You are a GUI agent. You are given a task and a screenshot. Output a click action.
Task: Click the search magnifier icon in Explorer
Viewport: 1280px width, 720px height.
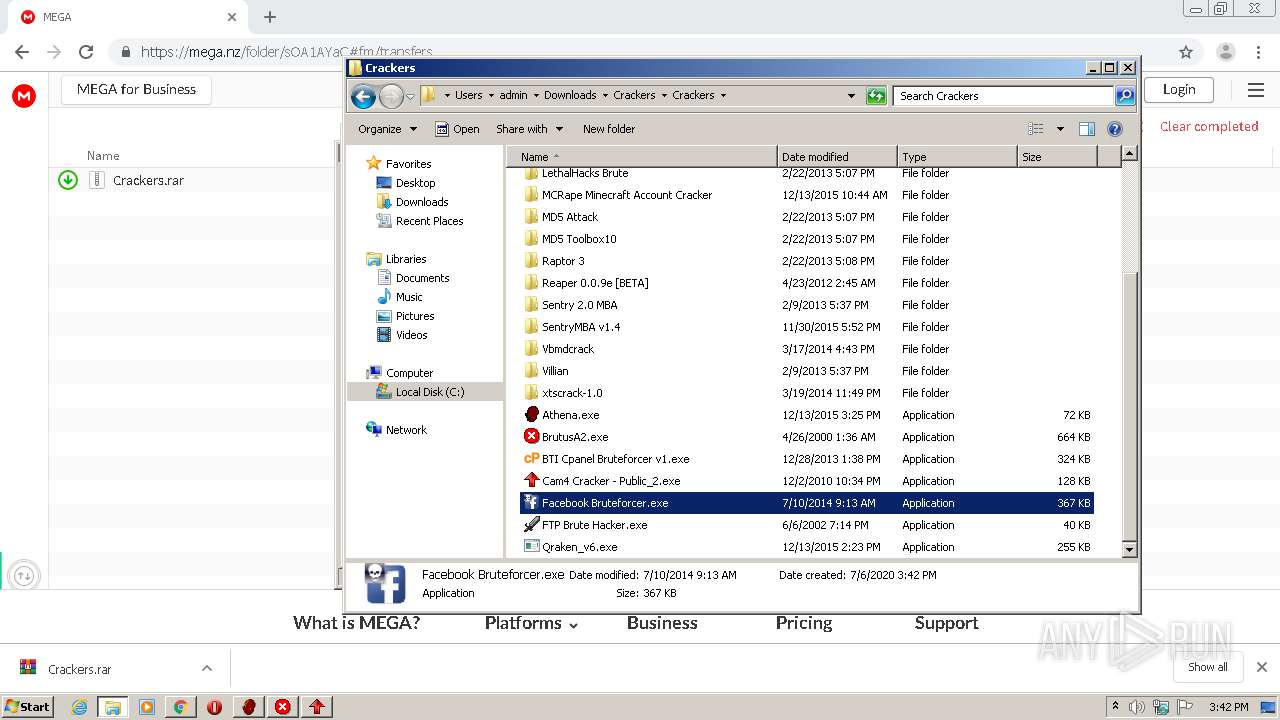point(1125,96)
